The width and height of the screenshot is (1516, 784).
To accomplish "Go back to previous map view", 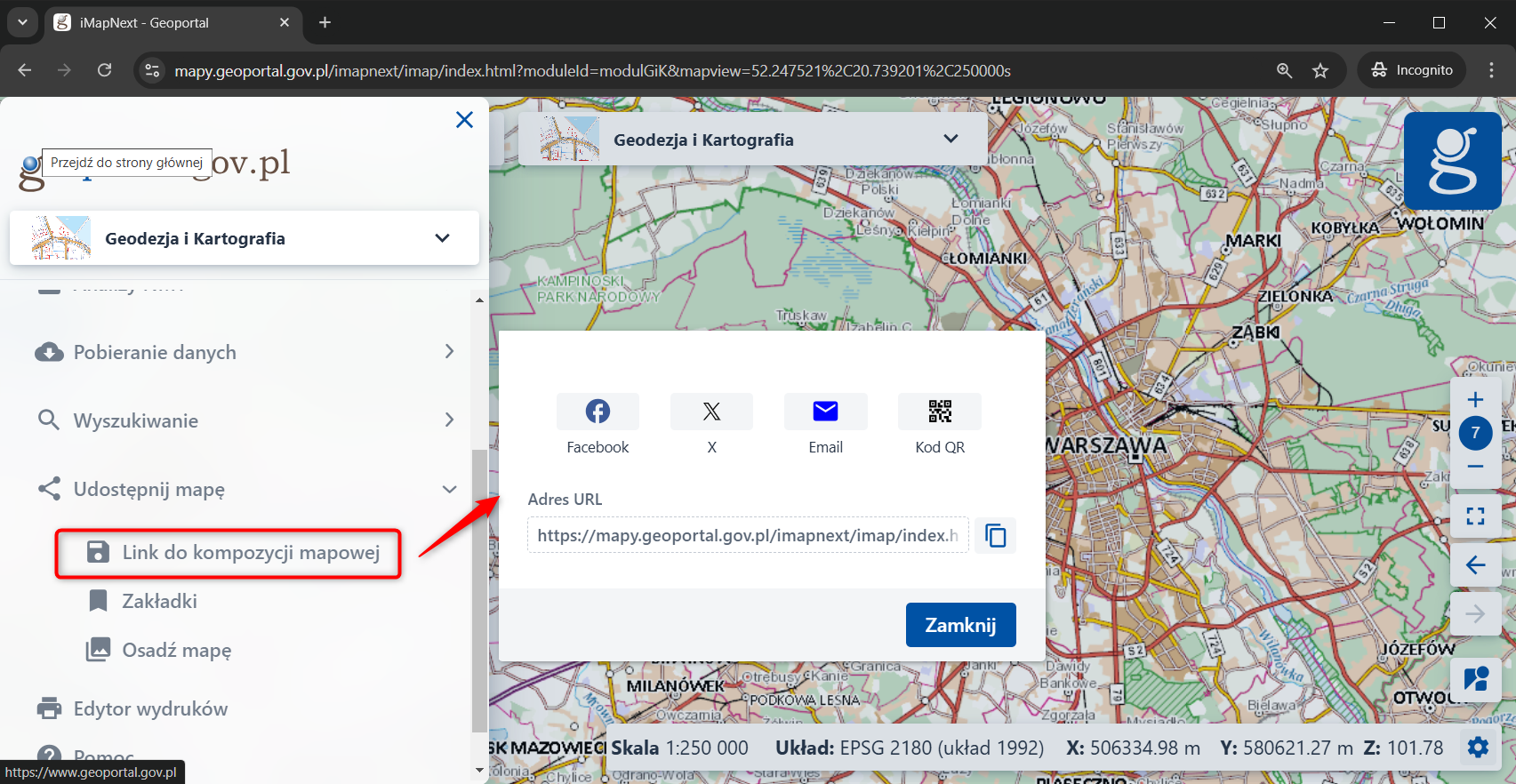I will coord(1475,565).
